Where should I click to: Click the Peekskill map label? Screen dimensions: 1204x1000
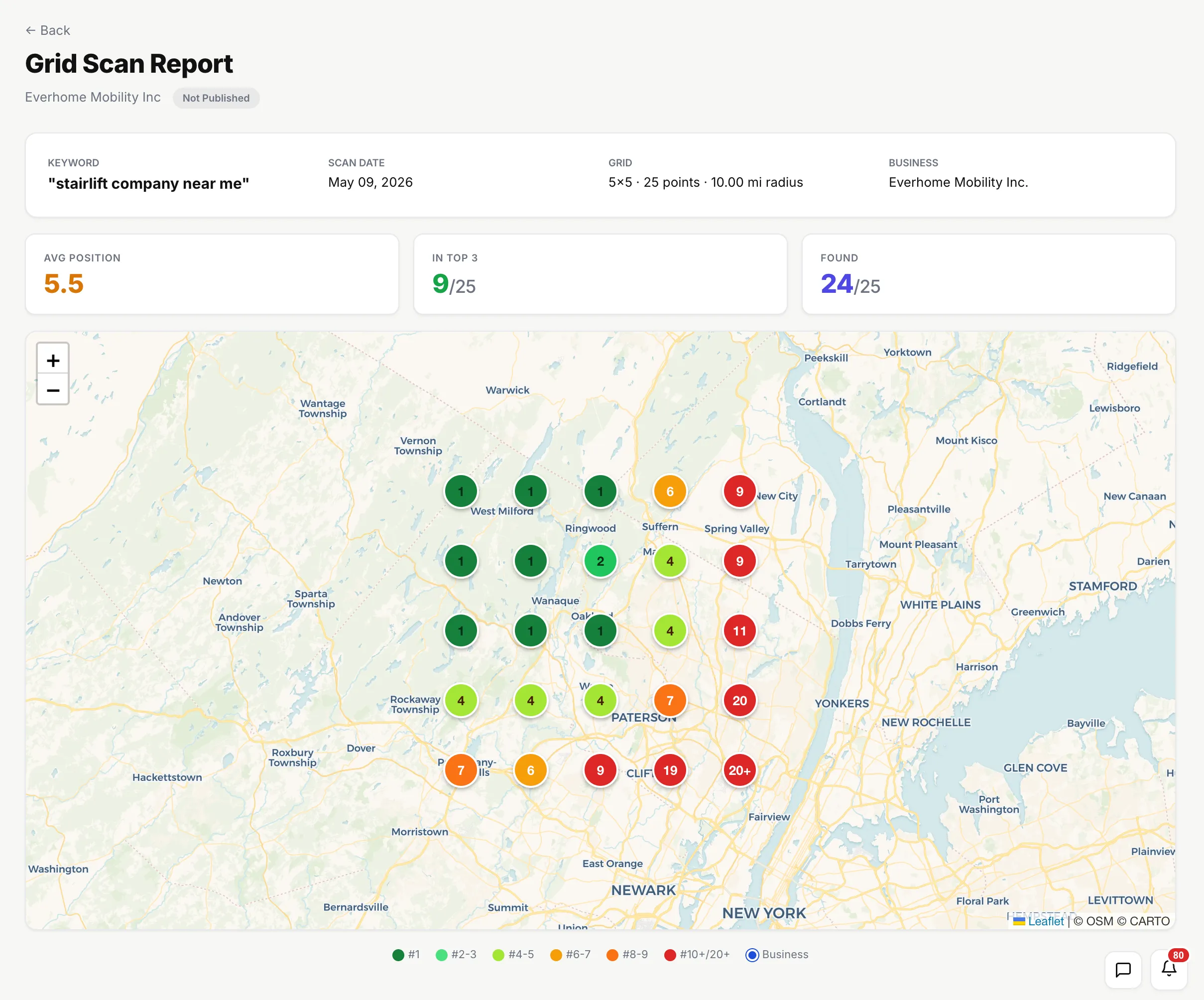point(826,358)
